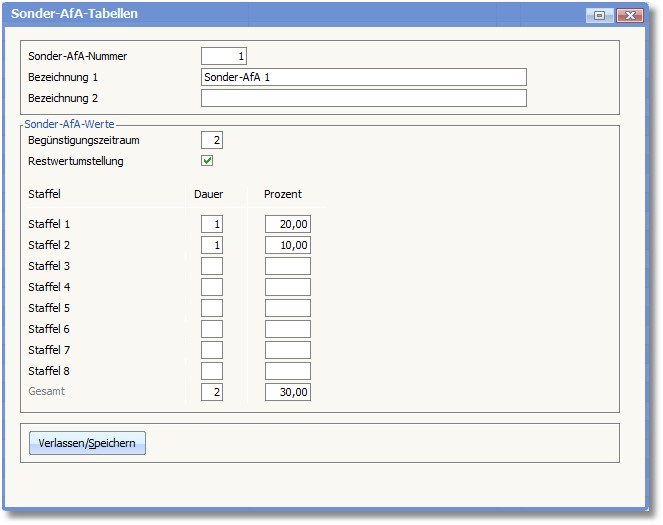Viewport: 663px width, 525px height.
Task: Click the empty Bezeichnung 2 field
Action: pyautogui.click(x=363, y=98)
